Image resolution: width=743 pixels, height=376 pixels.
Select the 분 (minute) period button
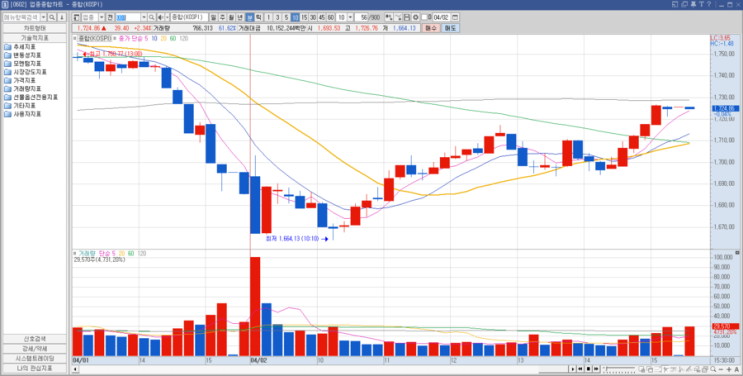point(250,17)
